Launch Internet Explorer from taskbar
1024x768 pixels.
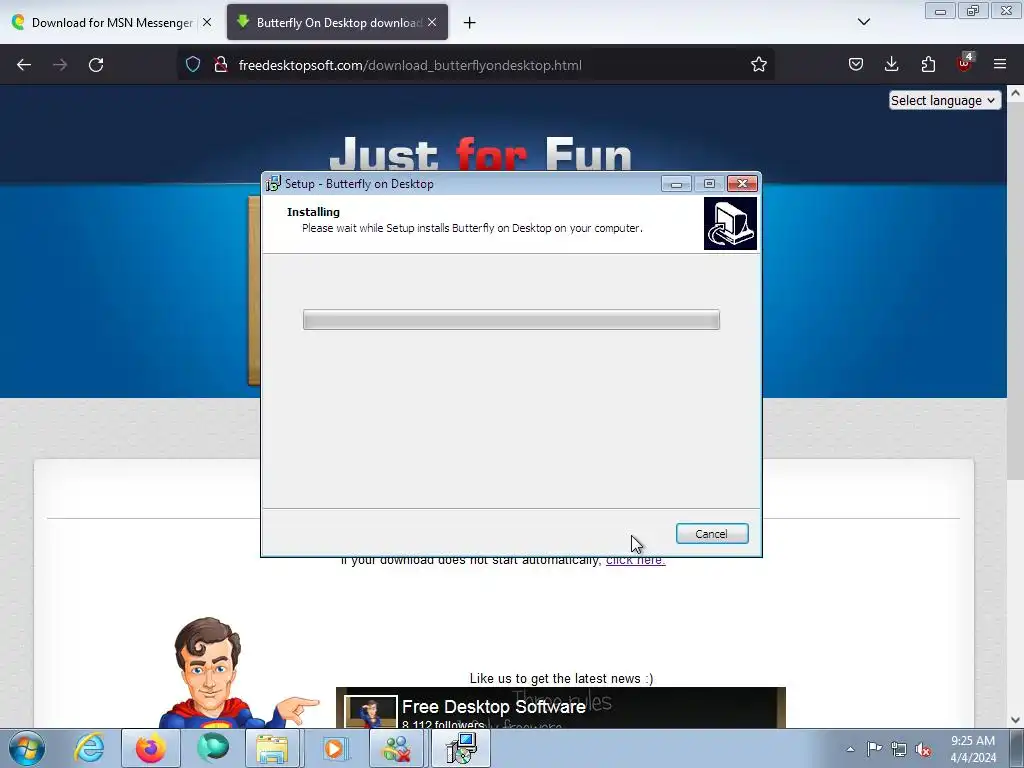tap(89, 748)
